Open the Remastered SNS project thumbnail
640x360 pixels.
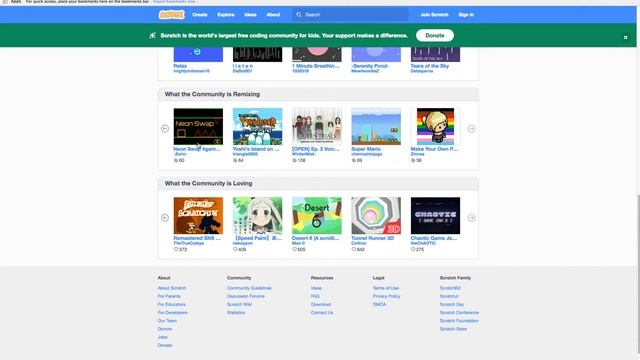198,216
